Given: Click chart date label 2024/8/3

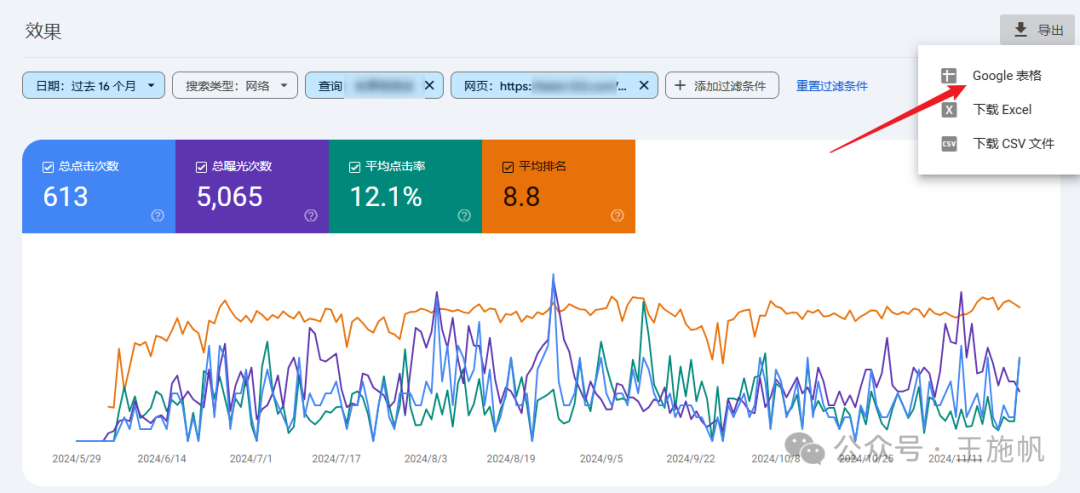Looking at the screenshot, I should pyautogui.click(x=426, y=459).
